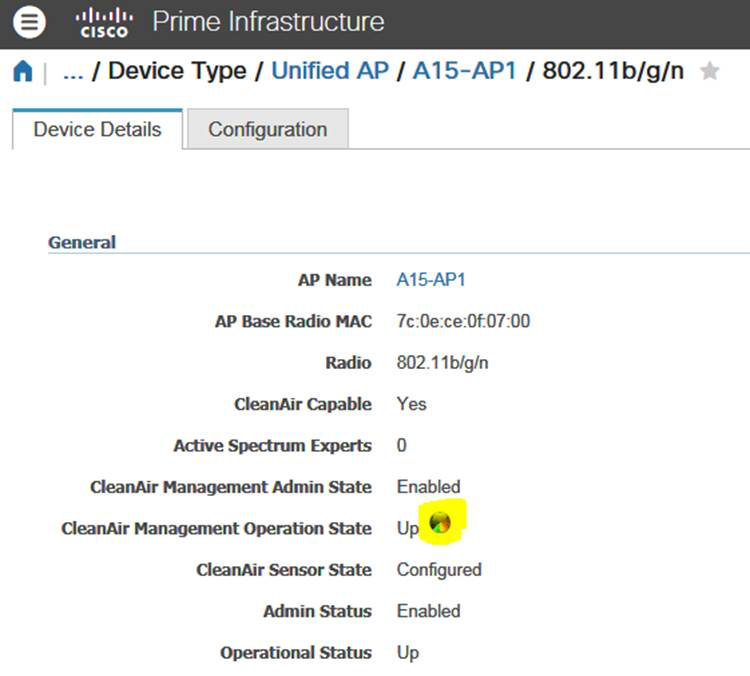Click the AP Base Radio MAC value
Viewport: 750px width, 676px height.
pyautogui.click(x=463, y=321)
